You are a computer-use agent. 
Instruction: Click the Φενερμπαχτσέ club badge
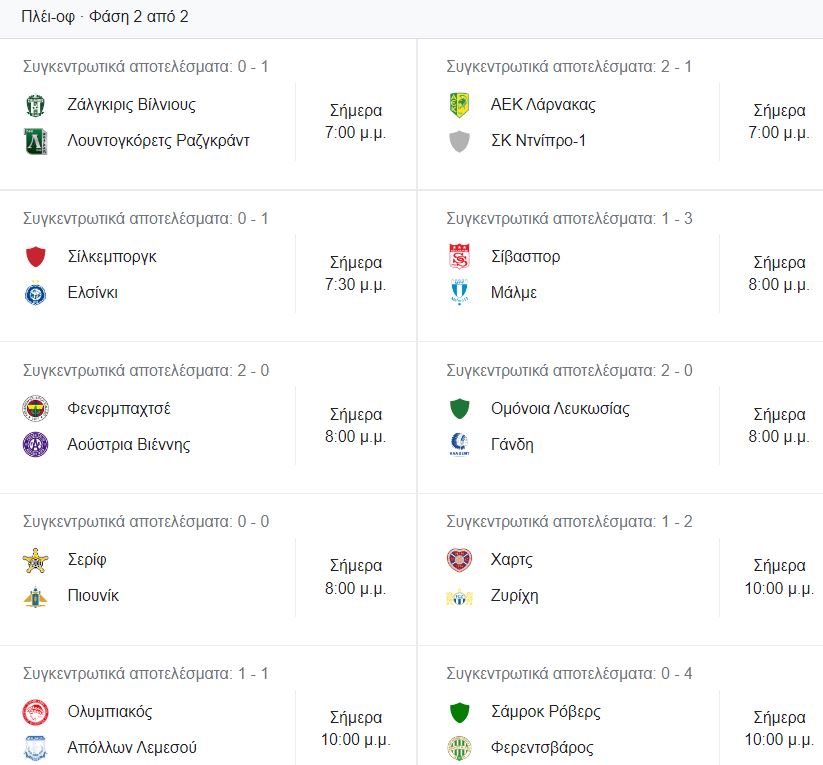[x=35, y=409]
